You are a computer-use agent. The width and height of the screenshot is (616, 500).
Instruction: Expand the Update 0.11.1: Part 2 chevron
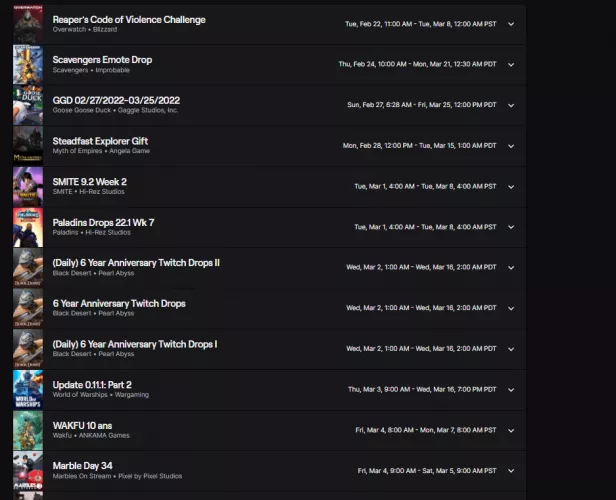(x=511, y=389)
